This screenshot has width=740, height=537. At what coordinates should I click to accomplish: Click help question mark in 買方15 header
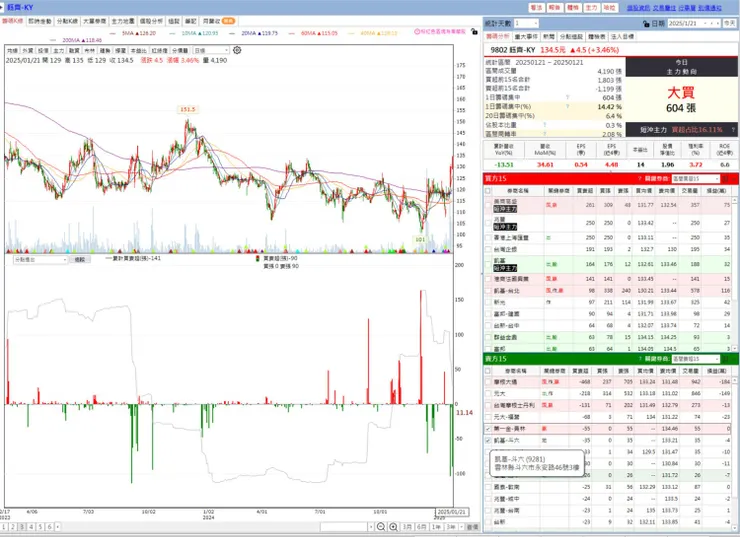640,178
